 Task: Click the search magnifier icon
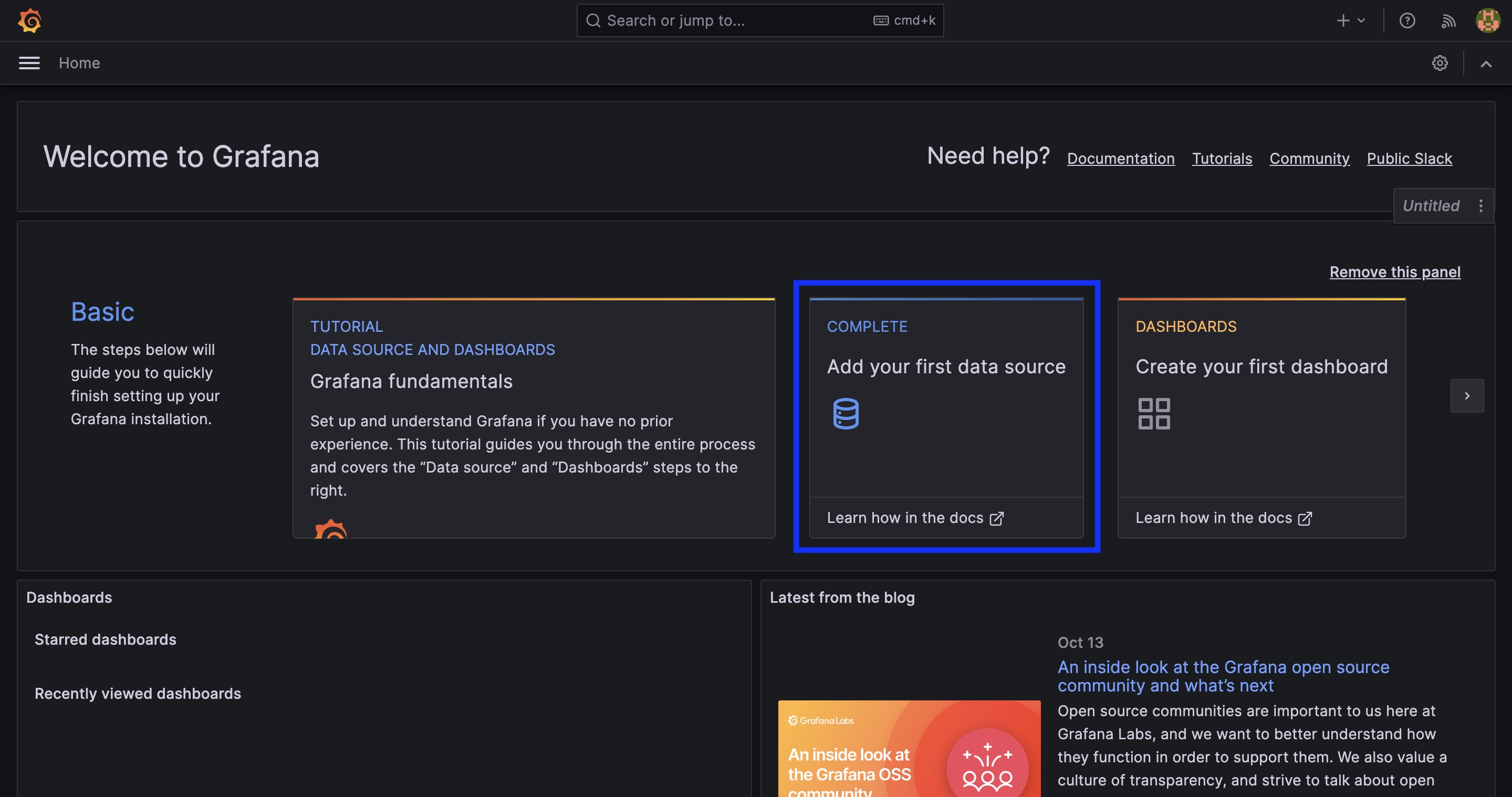point(593,20)
